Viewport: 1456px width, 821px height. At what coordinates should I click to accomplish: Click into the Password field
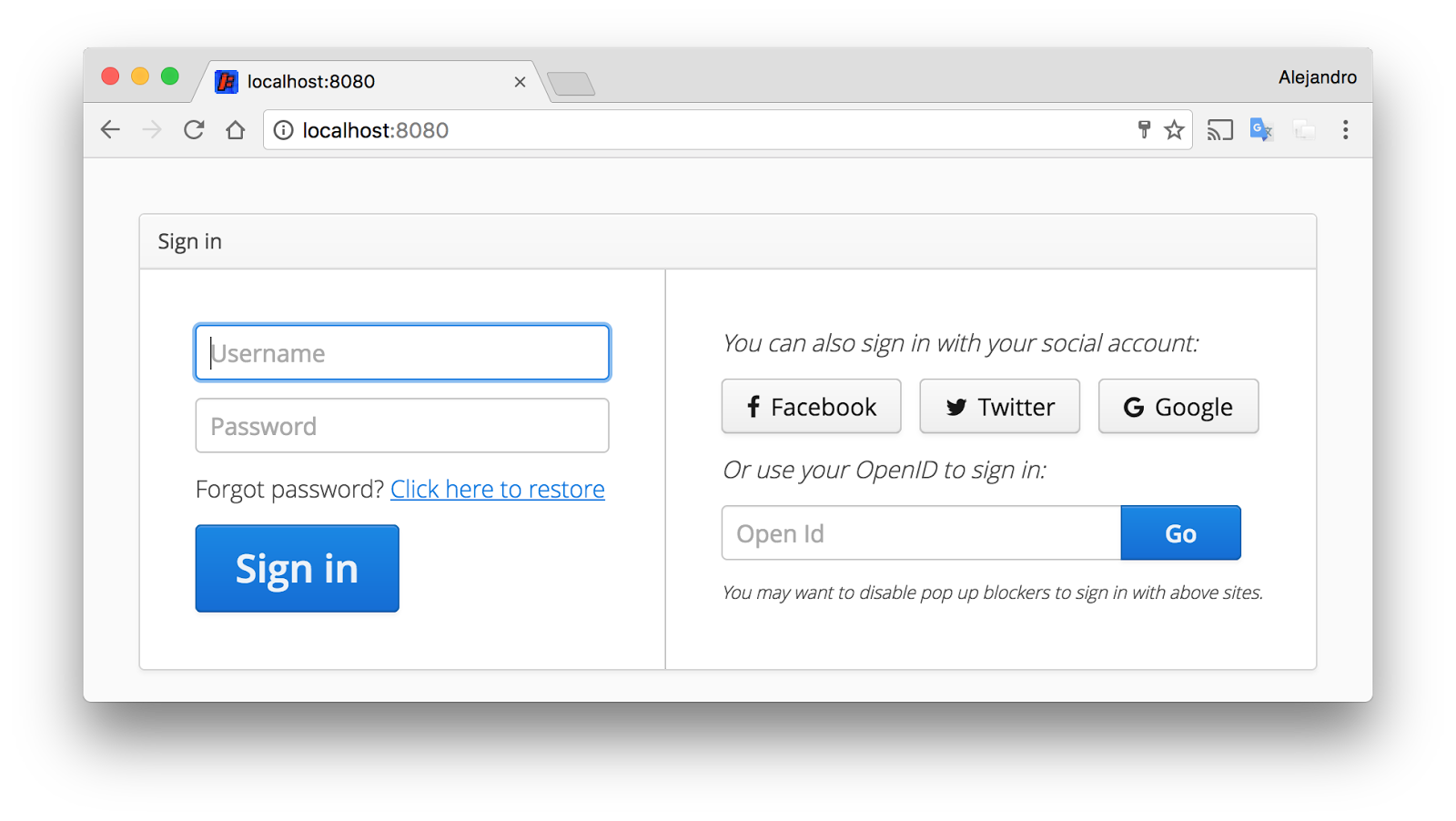(402, 426)
